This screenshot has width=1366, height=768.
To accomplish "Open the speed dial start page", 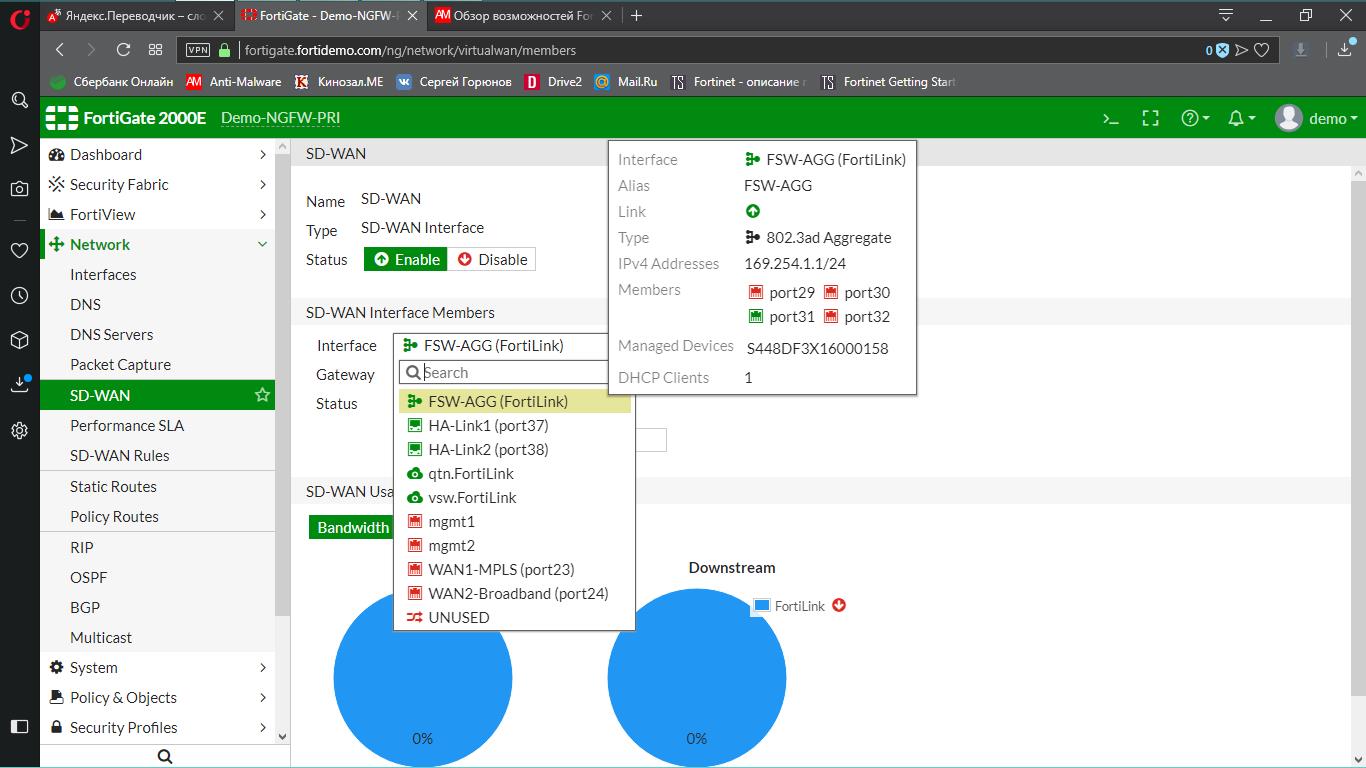I will (x=155, y=50).
